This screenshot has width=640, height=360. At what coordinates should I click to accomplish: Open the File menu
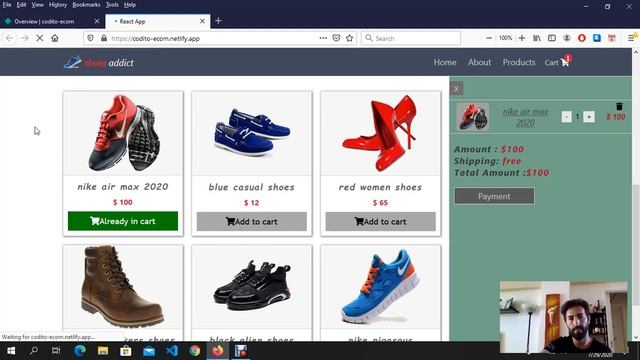pyautogui.click(x=7, y=5)
